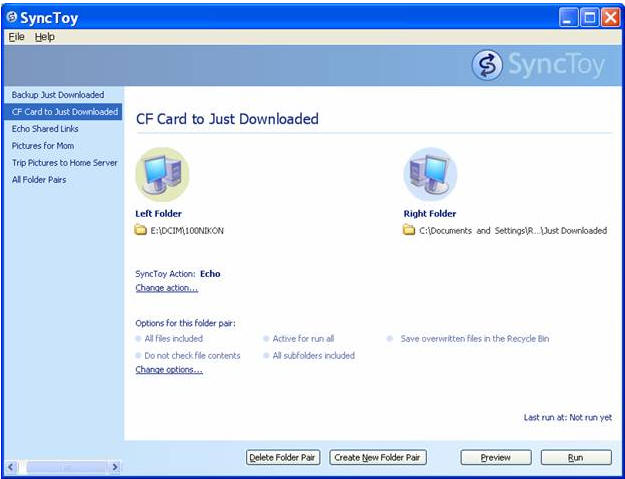The width and height of the screenshot is (625, 479).
Task: Click the Change options link
Action: (x=169, y=369)
